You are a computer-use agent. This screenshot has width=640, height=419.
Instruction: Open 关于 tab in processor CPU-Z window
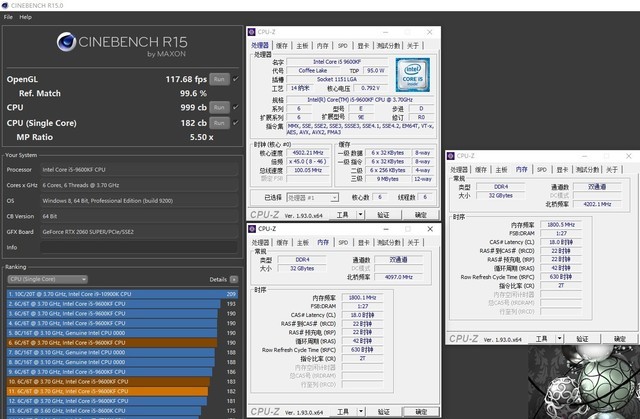click(x=413, y=46)
